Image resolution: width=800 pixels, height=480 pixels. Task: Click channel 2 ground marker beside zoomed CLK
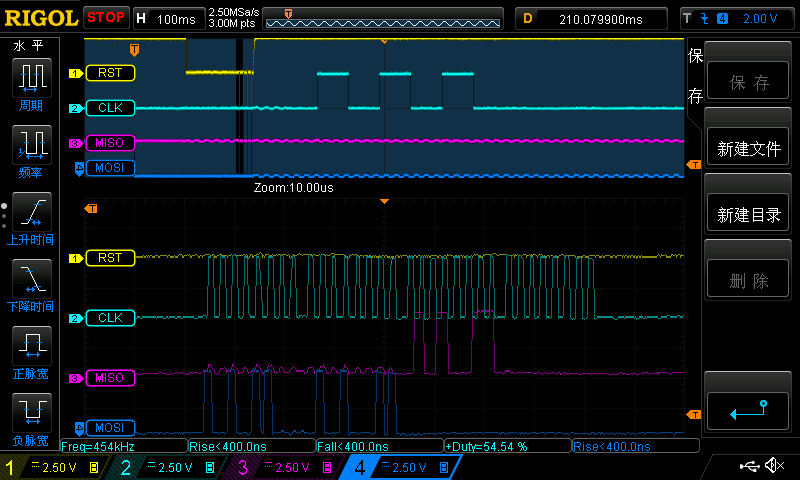pyautogui.click(x=76, y=318)
